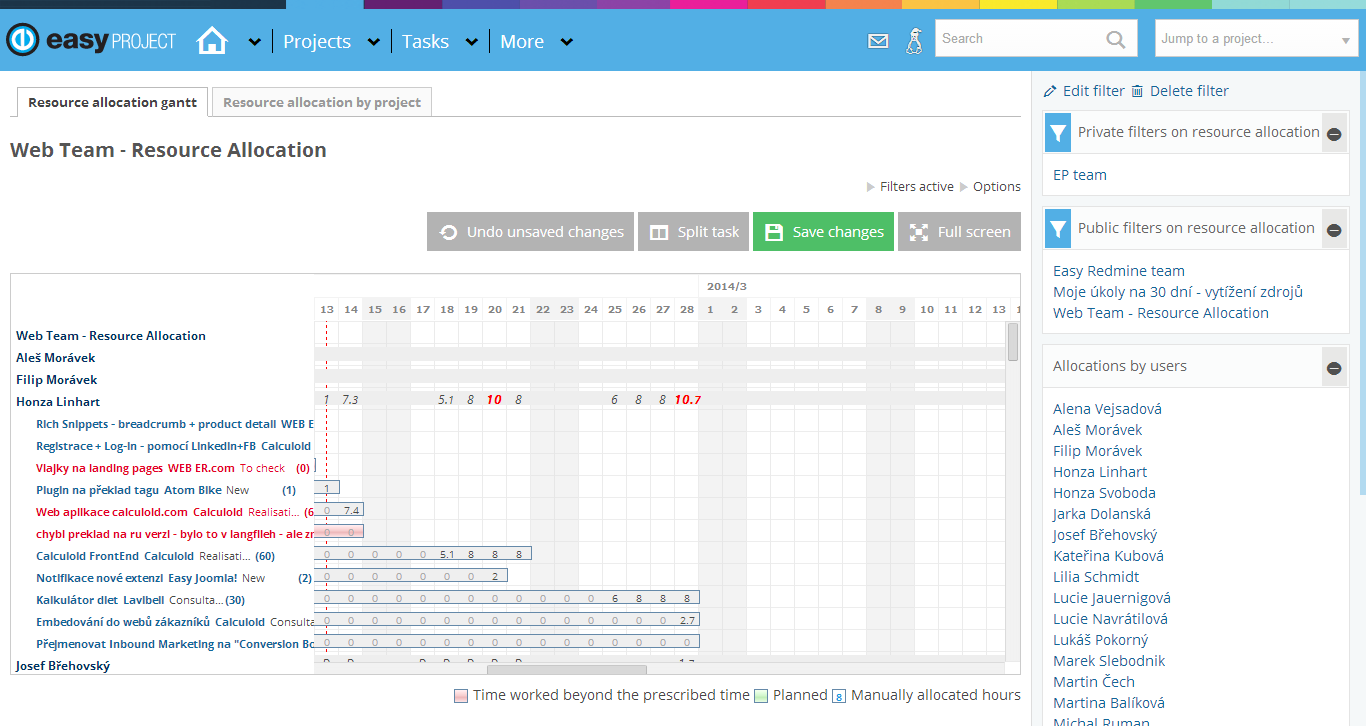Select Kateřina Kubová in allocations list
This screenshot has height=726, width=1366.
(x=1108, y=556)
